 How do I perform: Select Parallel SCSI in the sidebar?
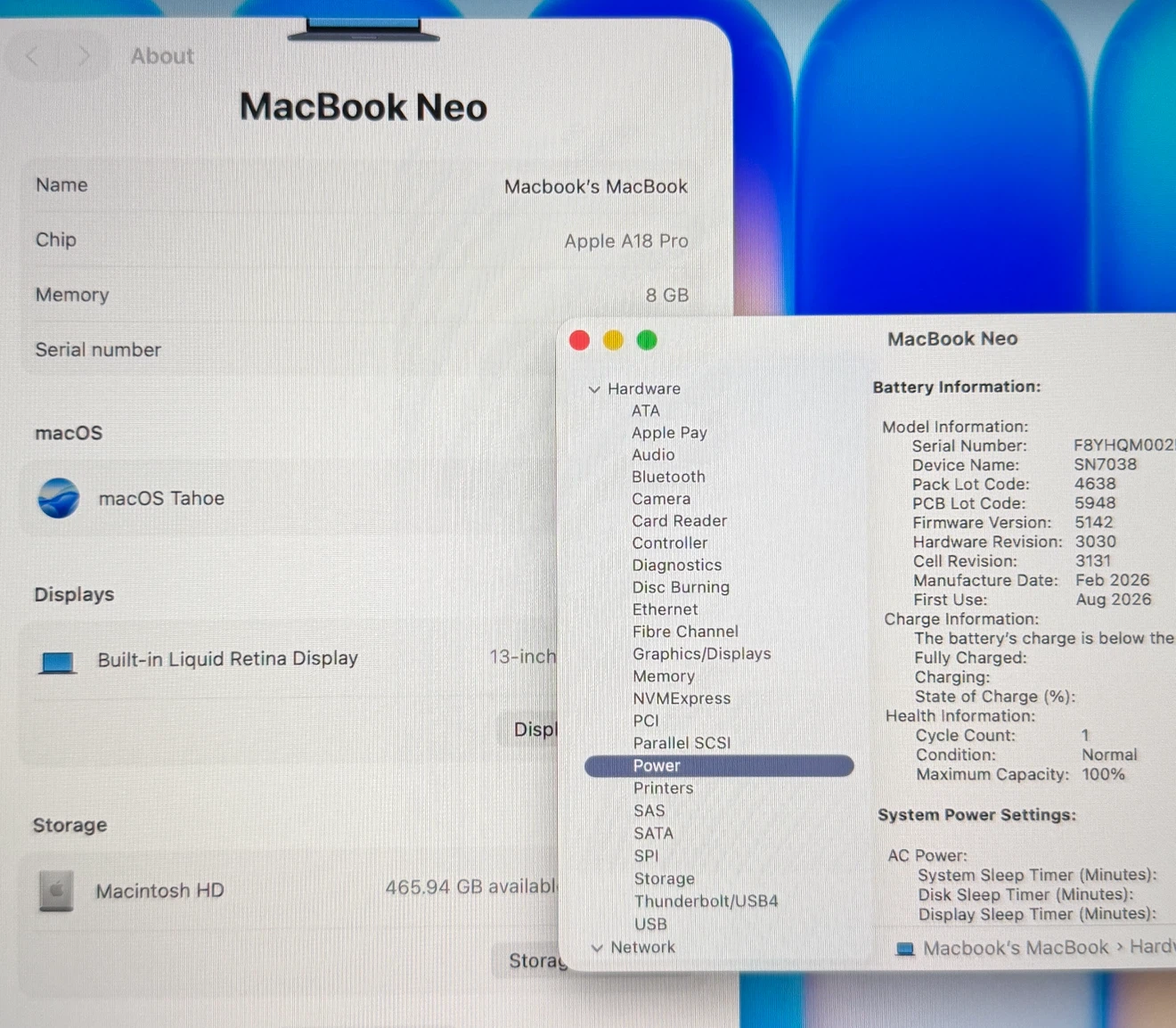click(682, 743)
